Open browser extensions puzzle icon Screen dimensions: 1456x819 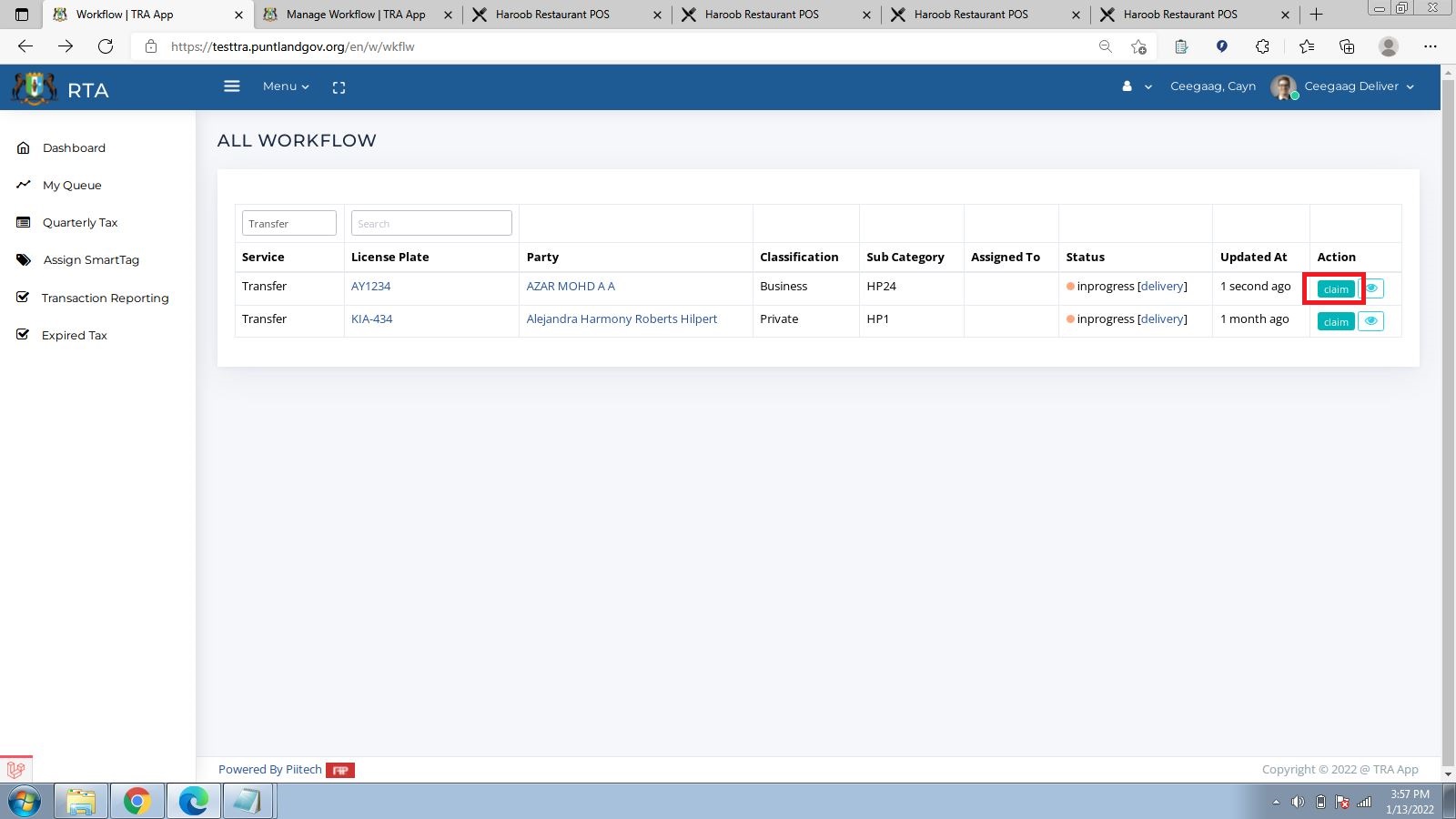[1262, 46]
